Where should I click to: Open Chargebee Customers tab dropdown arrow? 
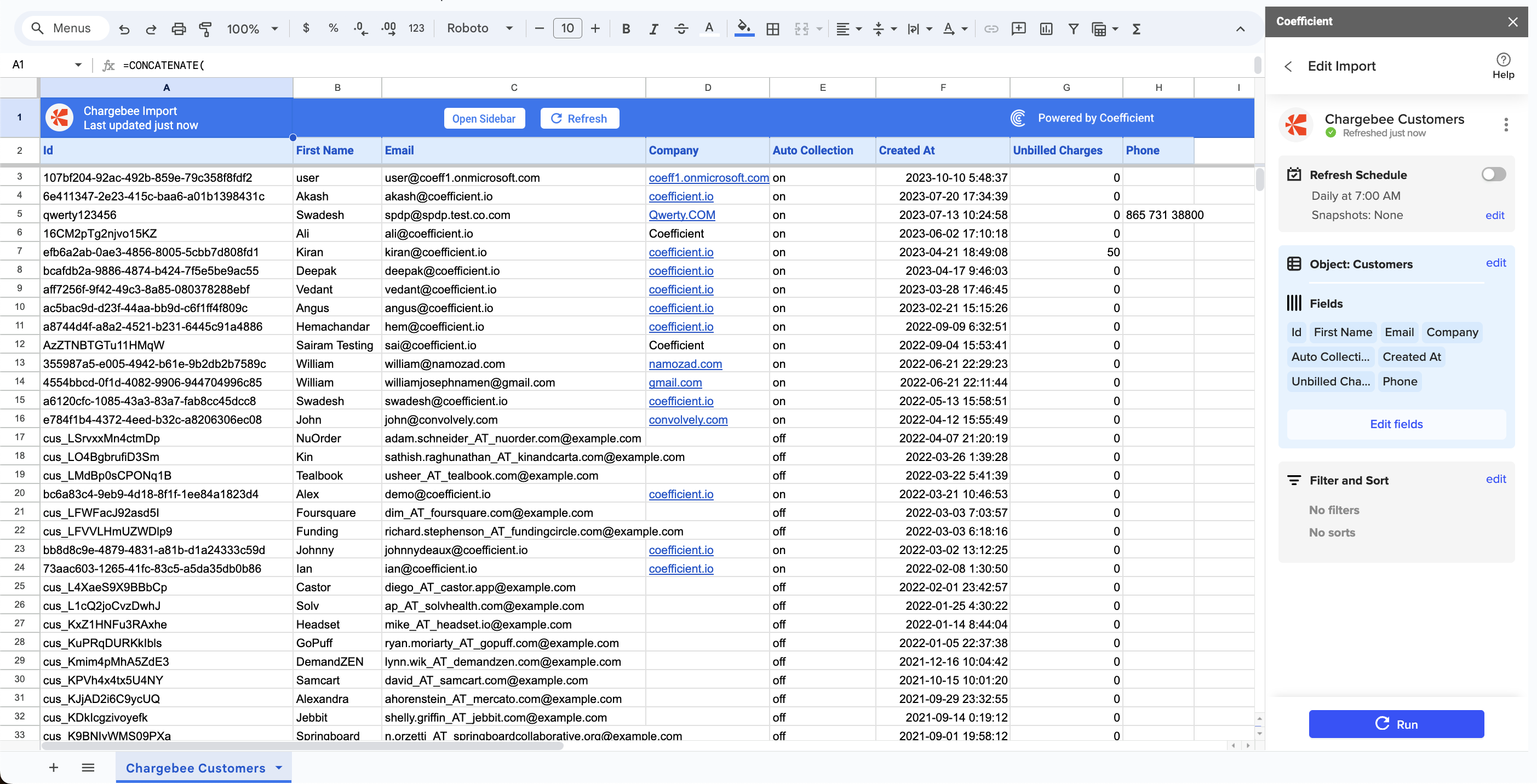[279, 768]
